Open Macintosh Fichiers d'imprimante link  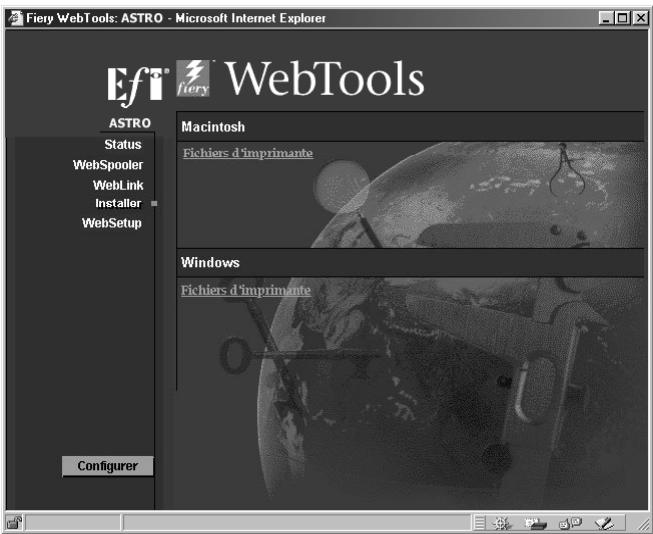point(248,153)
